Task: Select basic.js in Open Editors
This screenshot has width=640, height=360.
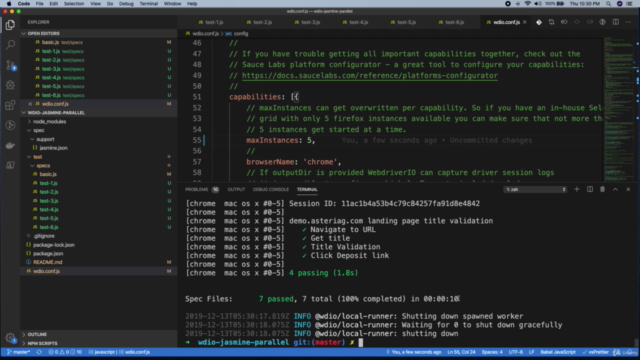Action: click(50, 42)
